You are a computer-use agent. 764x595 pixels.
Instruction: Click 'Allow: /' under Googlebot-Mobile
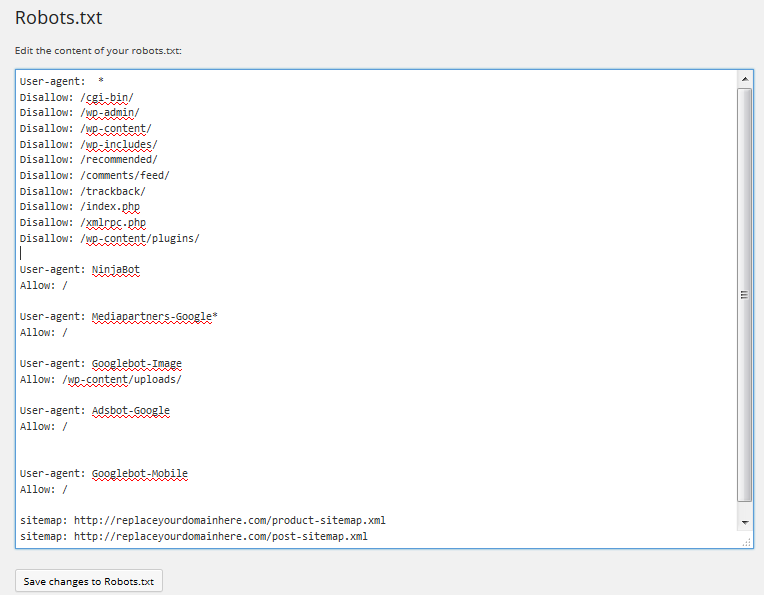coord(44,489)
